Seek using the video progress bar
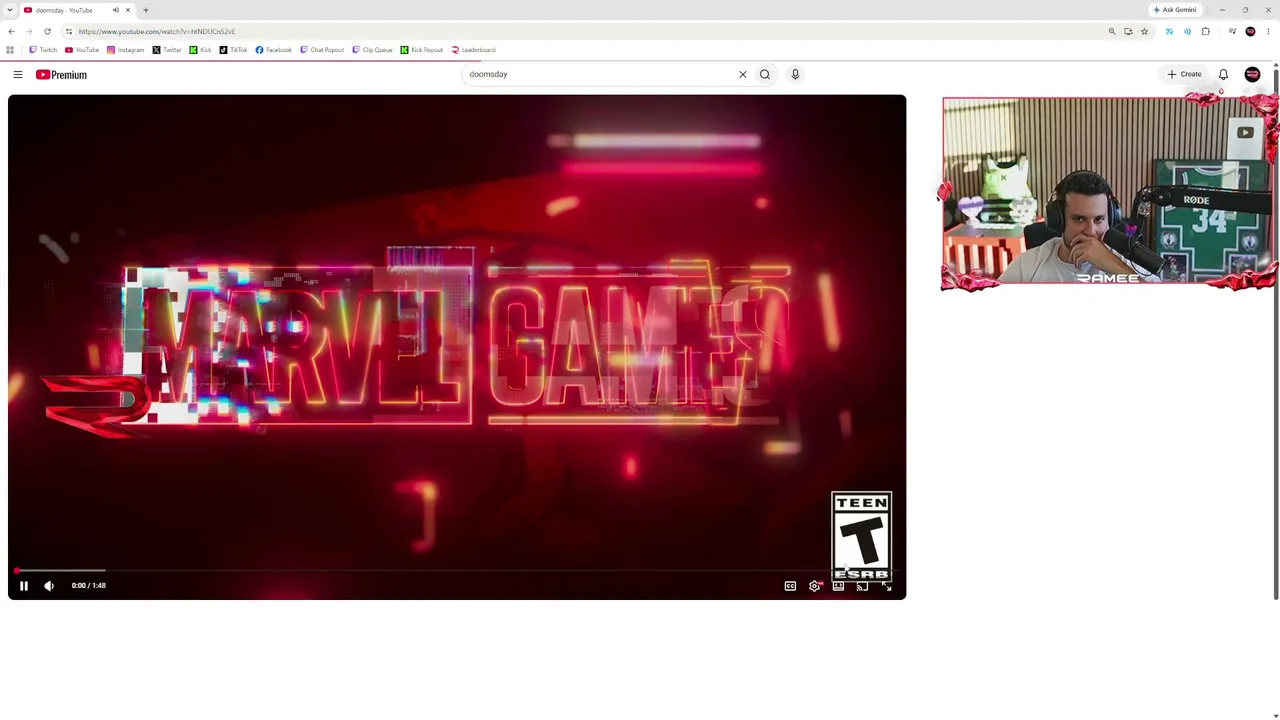1280x720 pixels. (x=457, y=571)
